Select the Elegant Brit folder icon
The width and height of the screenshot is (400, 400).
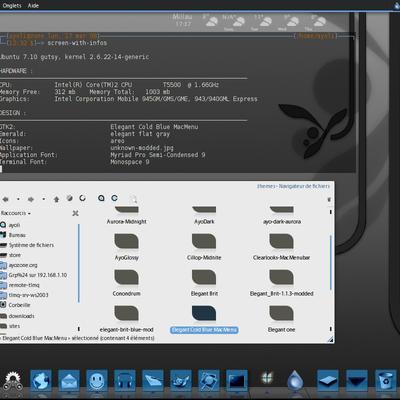(204, 277)
